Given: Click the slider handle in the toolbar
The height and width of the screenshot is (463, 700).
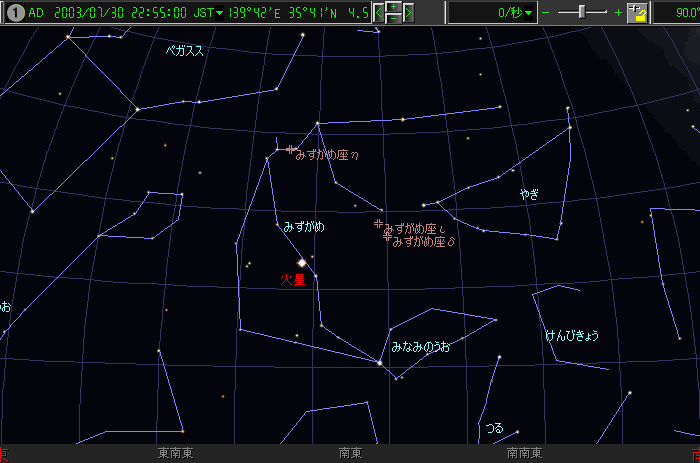Looking at the screenshot, I should 583,13.
